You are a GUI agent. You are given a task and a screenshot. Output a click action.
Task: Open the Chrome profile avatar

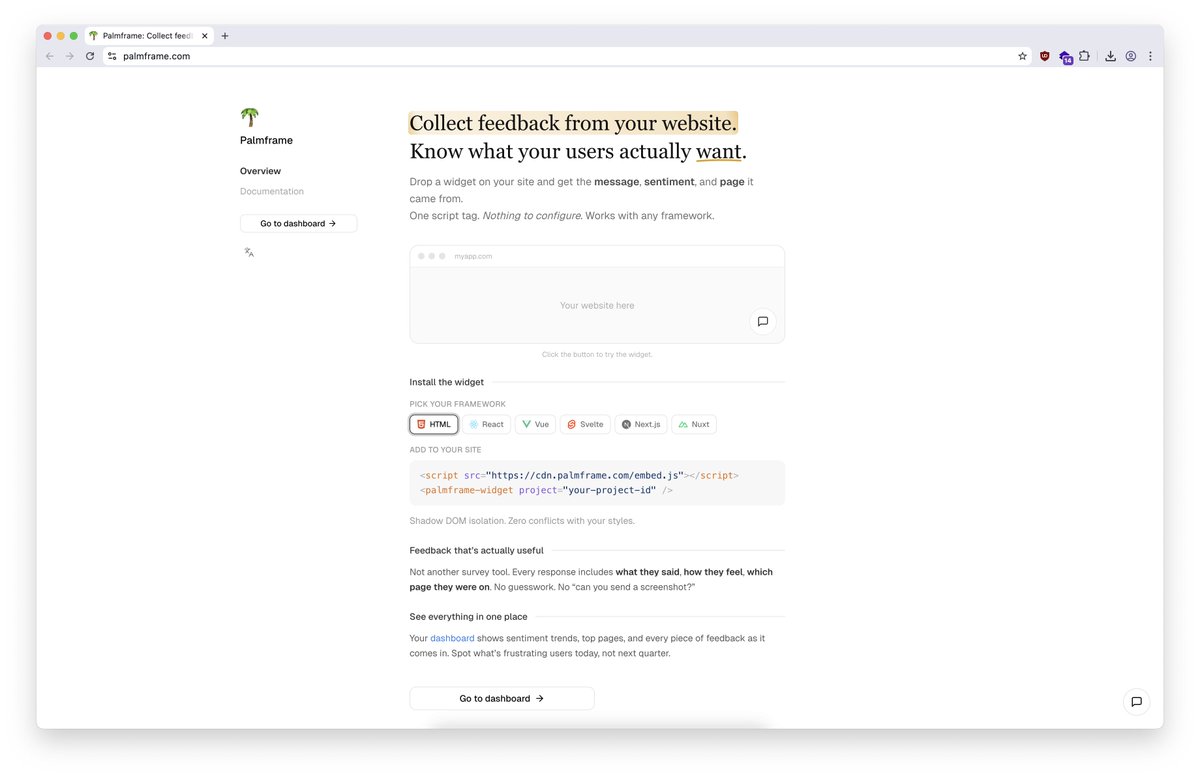click(x=1131, y=56)
